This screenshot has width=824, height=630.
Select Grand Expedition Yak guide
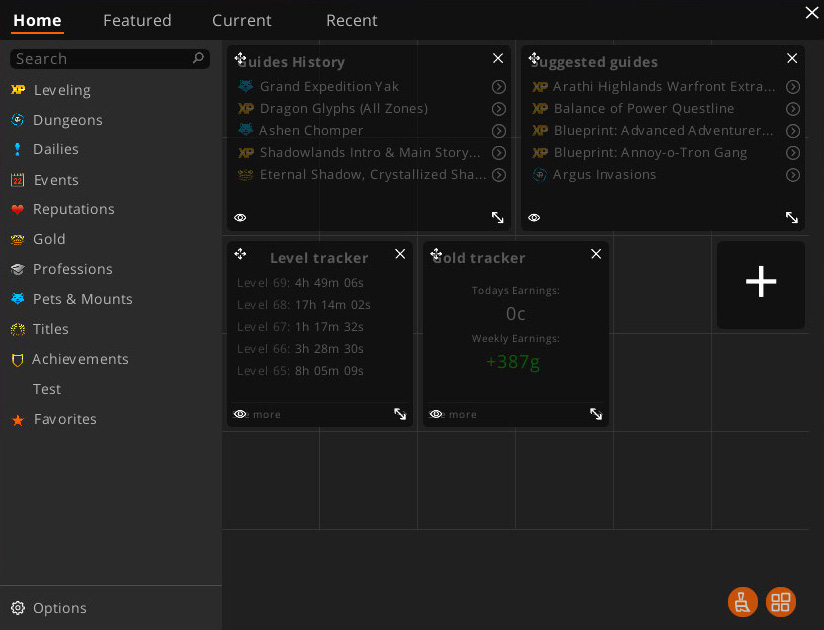tap(329, 87)
